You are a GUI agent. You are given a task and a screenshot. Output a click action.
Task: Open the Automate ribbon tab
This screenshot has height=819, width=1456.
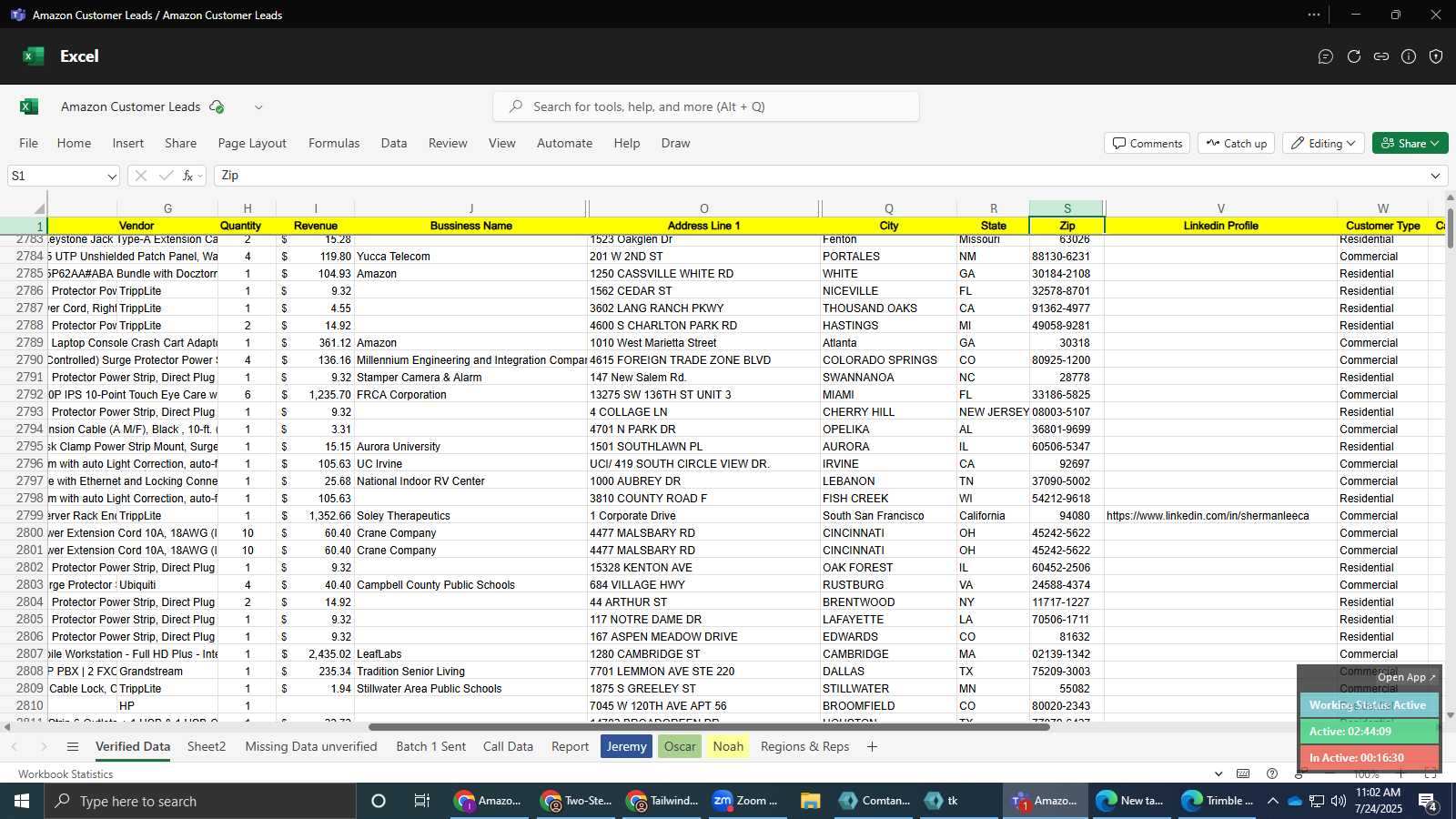[564, 143]
